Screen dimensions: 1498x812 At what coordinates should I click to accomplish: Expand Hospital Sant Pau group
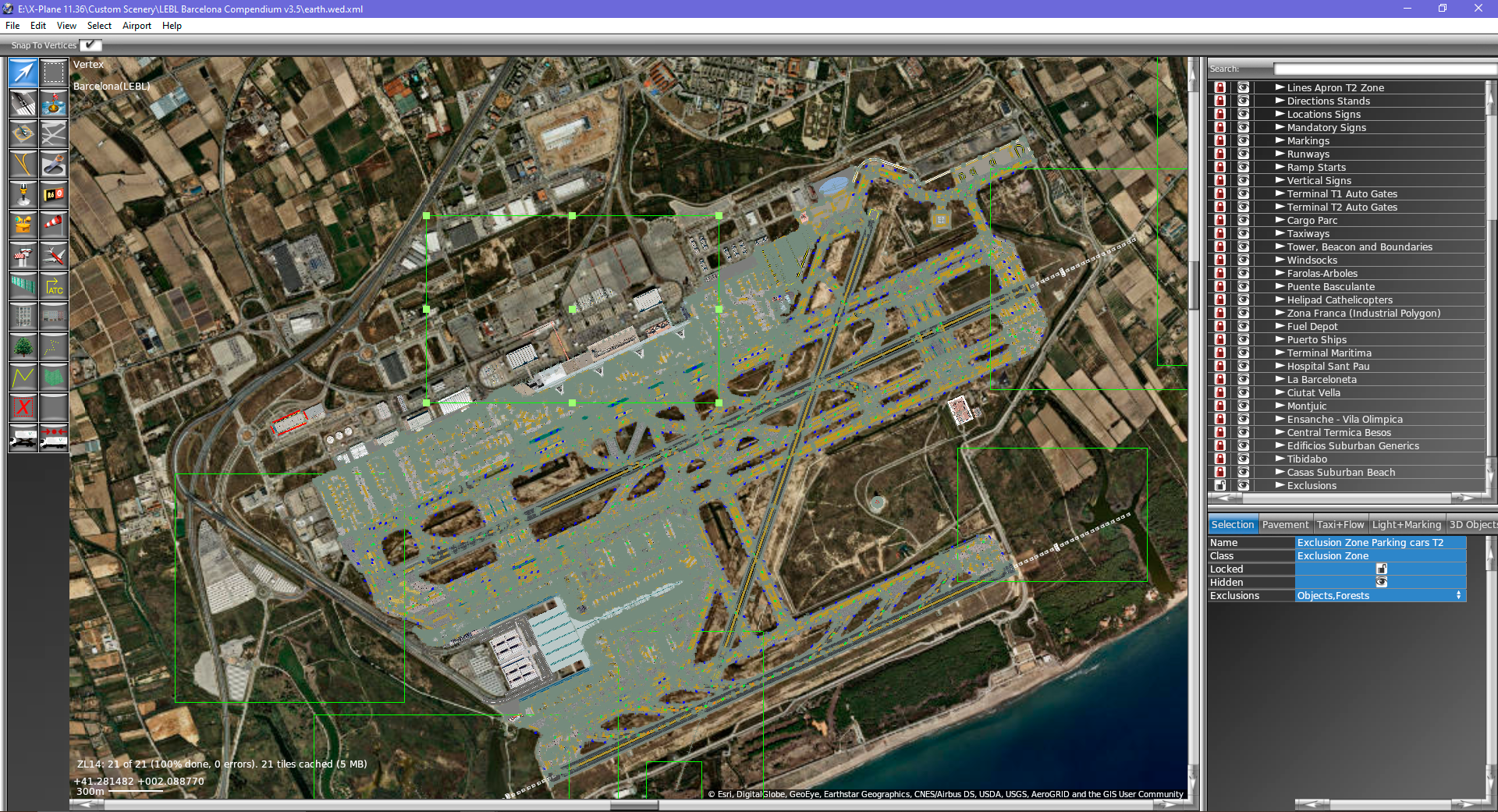pos(1280,366)
